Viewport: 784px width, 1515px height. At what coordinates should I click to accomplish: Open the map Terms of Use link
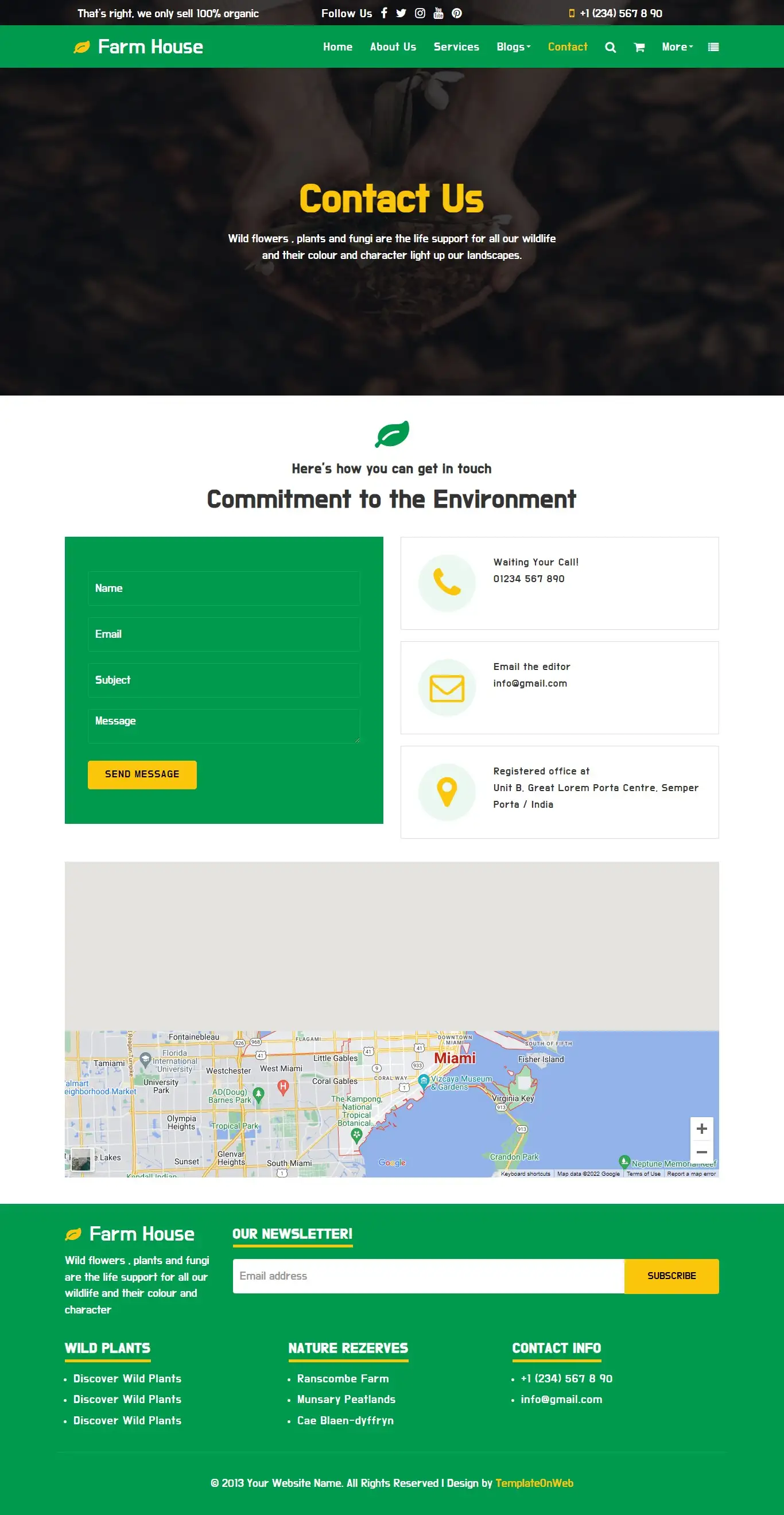click(643, 1173)
